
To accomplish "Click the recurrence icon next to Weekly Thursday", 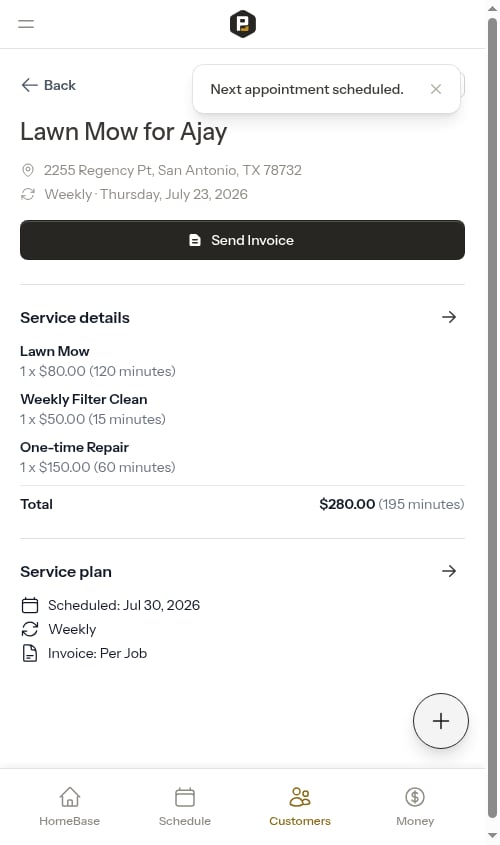I will (x=27, y=194).
